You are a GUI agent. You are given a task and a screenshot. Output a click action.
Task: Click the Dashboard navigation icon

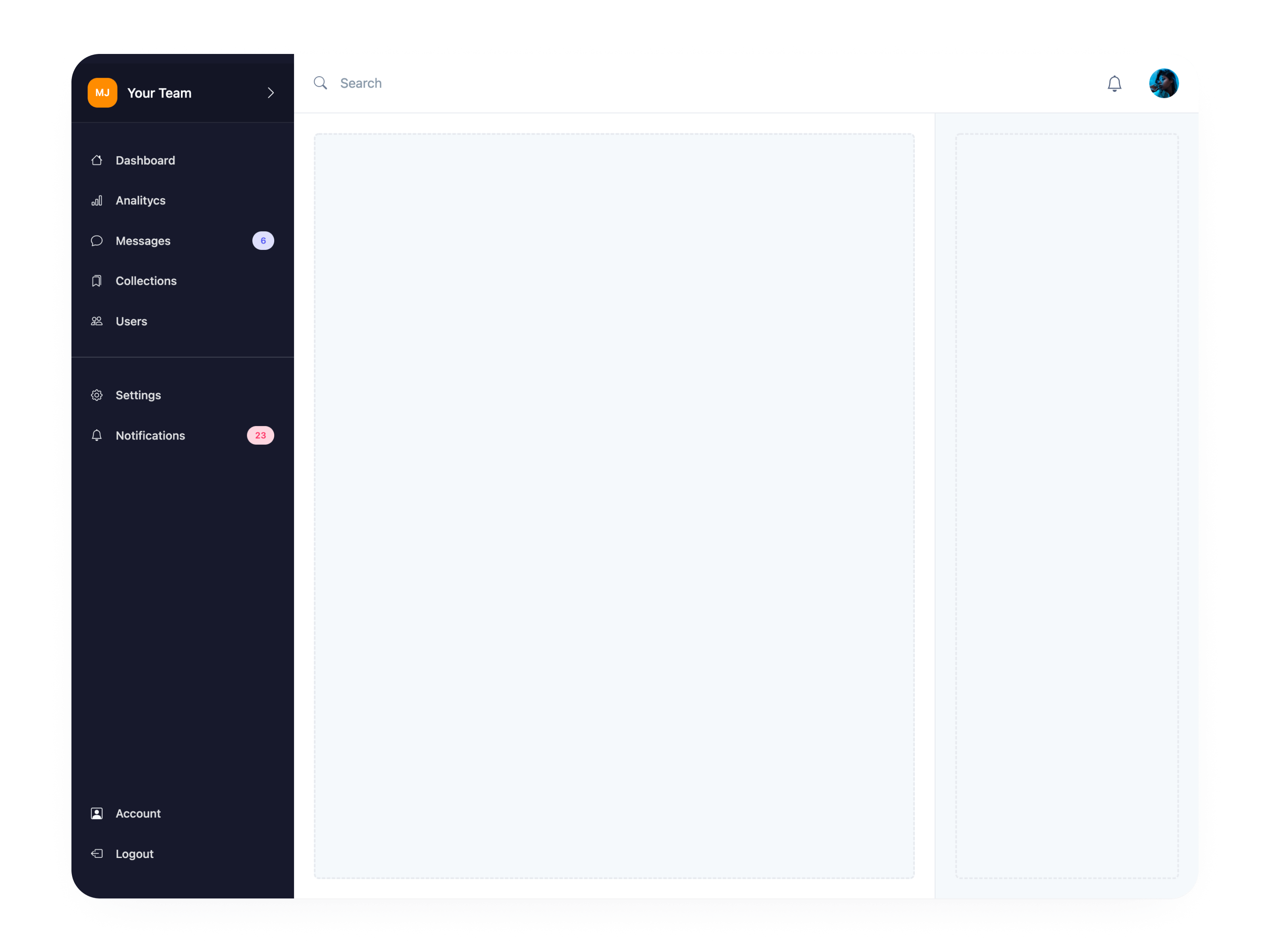[97, 160]
